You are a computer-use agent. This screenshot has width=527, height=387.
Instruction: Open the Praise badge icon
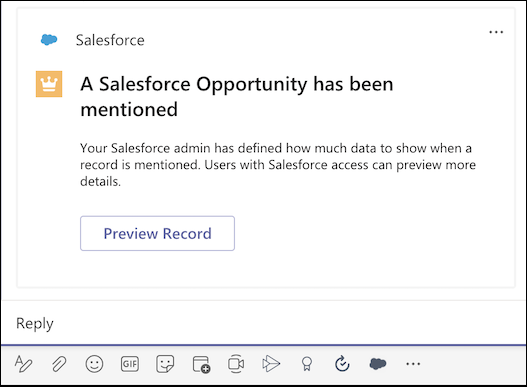[x=307, y=364]
